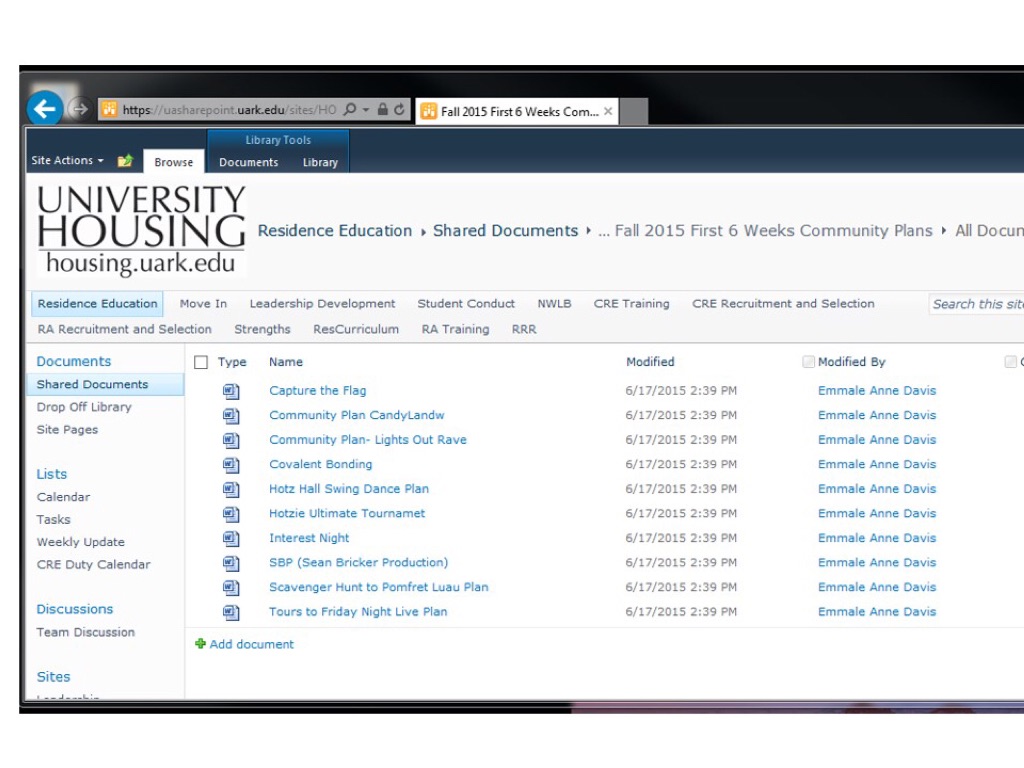Screen dimensions: 1024x768
Task: Open the Hotz Hall Swing Dance Plan document
Action: (348, 489)
